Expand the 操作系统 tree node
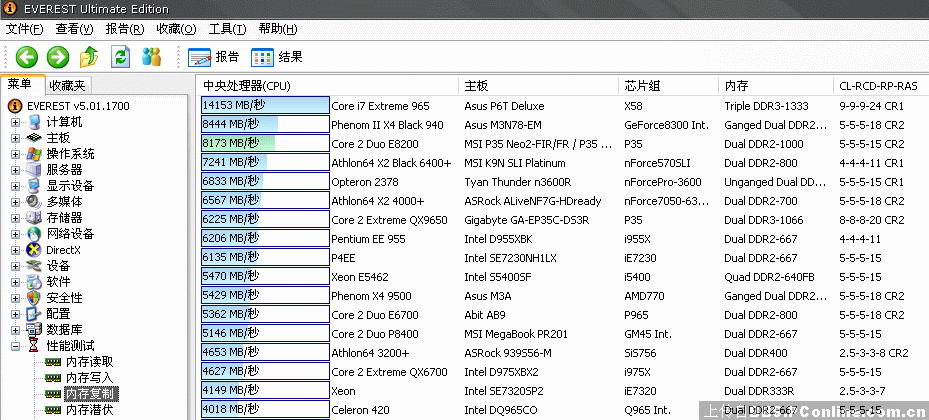The width and height of the screenshot is (929, 420). [15, 155]
